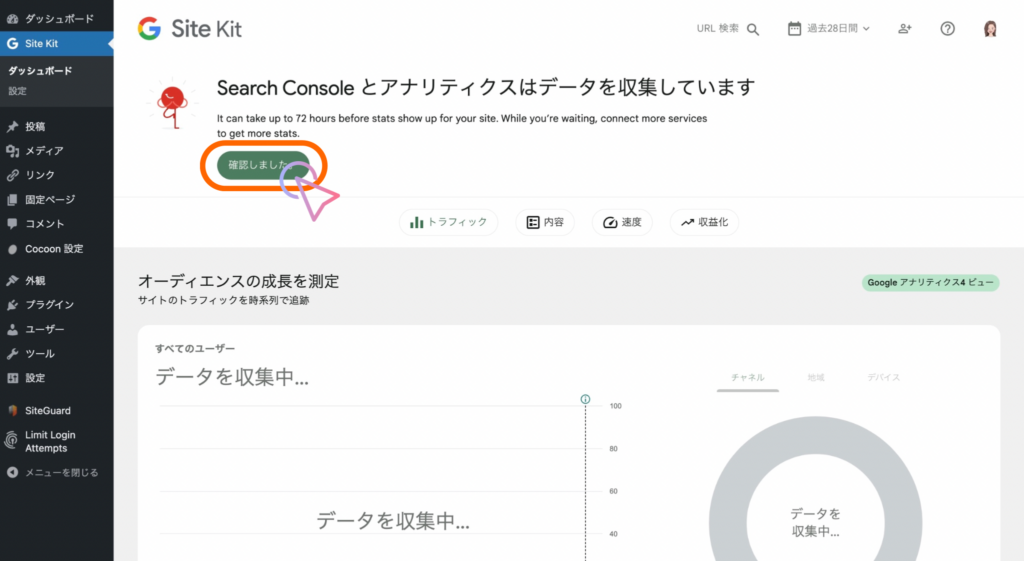The width and height of the screenshot is (1024, 561).
Task: Open the プラグイン menu in sidebar
Action: click(x=49, y=304)
